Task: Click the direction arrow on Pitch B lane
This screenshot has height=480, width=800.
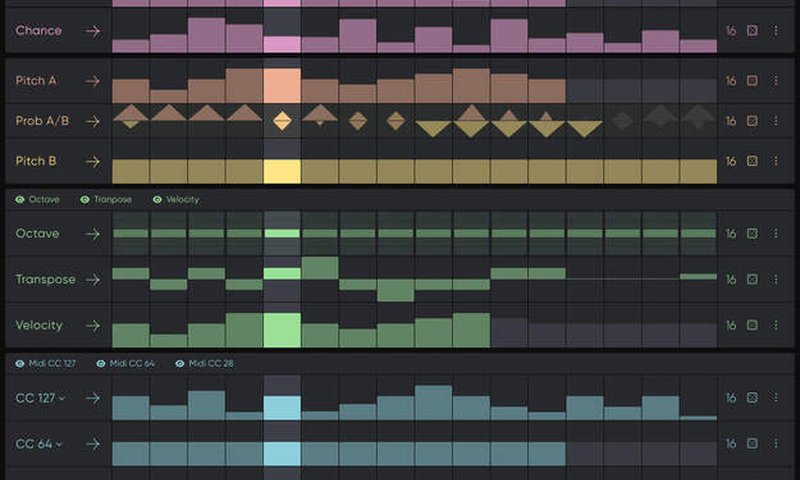Action: [x=92, y=161]
